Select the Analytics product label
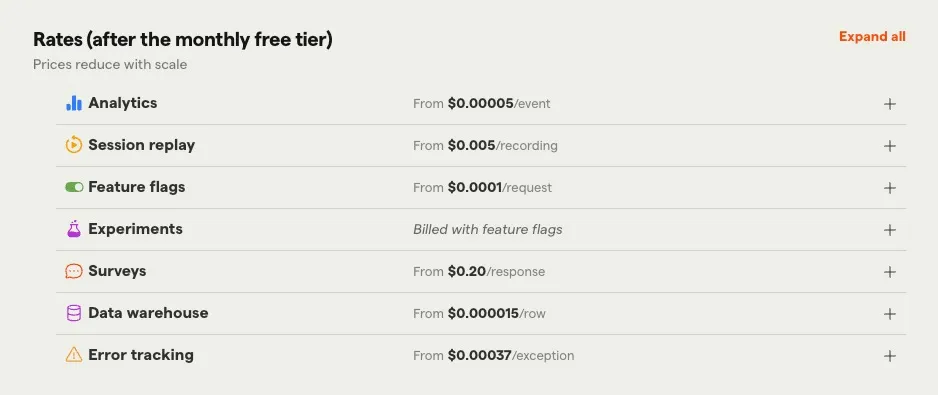The width and height of the screenshot is (938, 395). pos(123,103)
